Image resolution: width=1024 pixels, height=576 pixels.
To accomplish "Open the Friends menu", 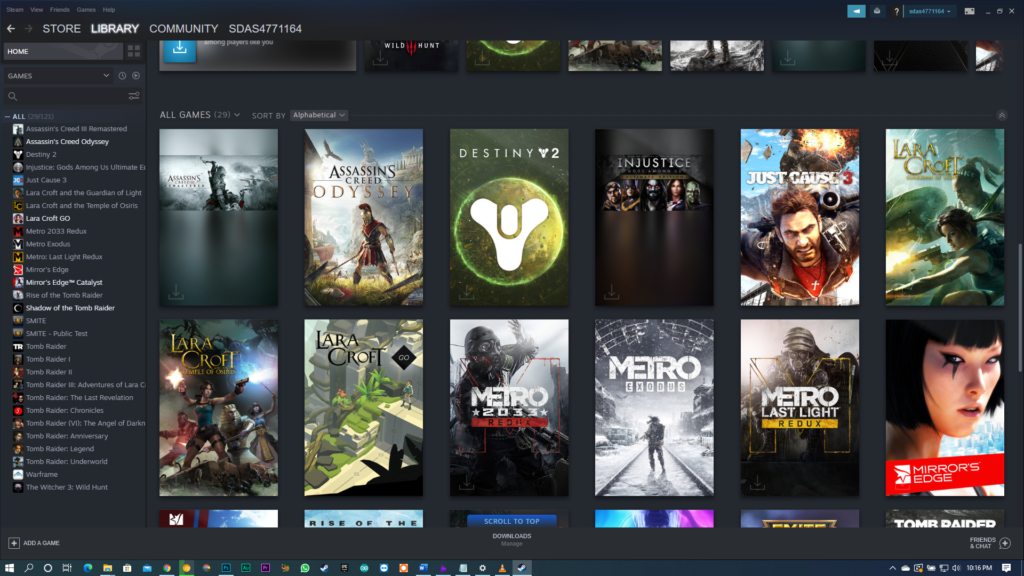I will click(x=59, y=10).
